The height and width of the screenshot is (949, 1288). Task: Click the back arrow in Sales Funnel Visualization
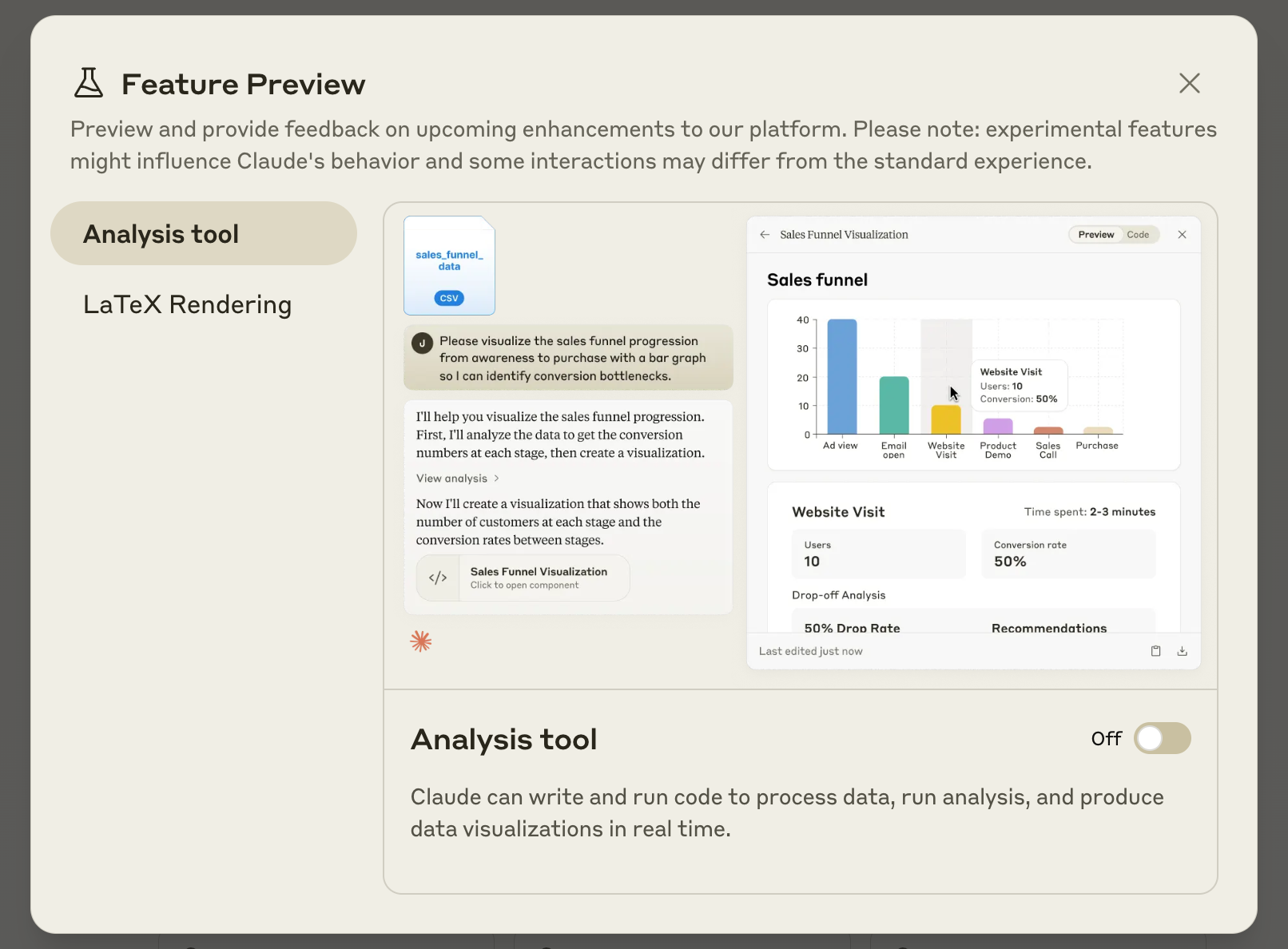point(765,235)
